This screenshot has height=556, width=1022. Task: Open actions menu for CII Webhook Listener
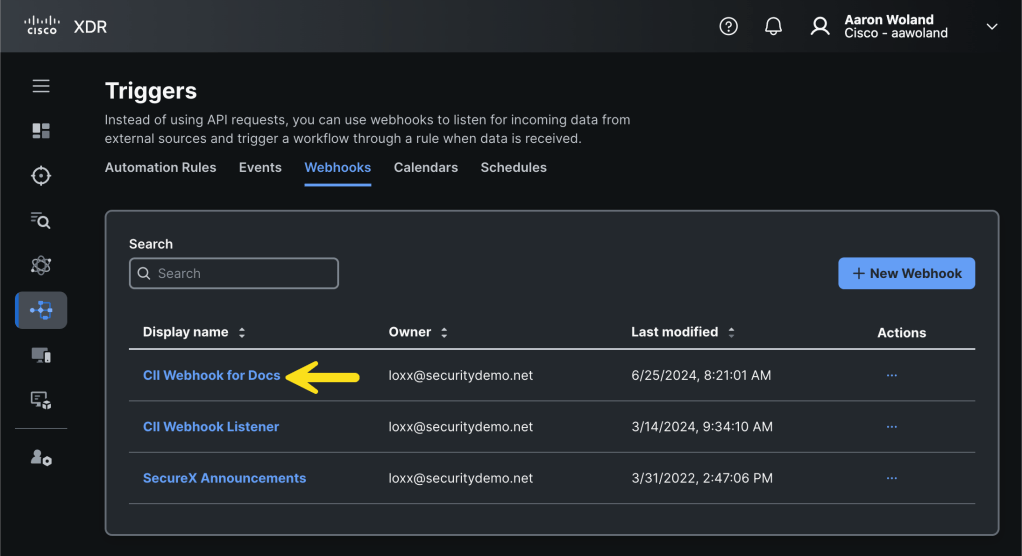click(892, 427)
